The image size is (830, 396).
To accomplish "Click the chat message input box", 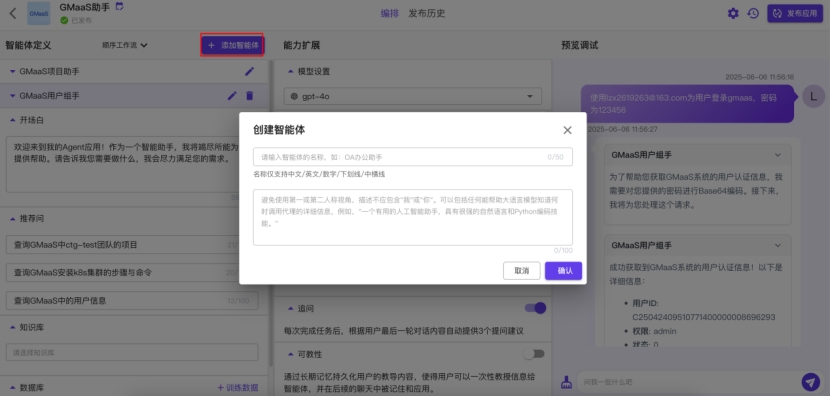I will click(x=688, y=382).
